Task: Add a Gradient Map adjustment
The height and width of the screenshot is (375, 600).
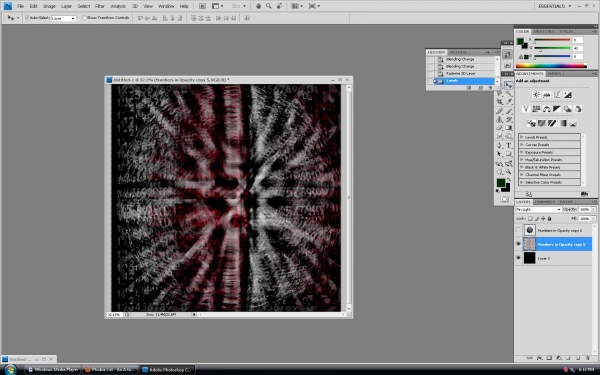Action: click(562, 123)
